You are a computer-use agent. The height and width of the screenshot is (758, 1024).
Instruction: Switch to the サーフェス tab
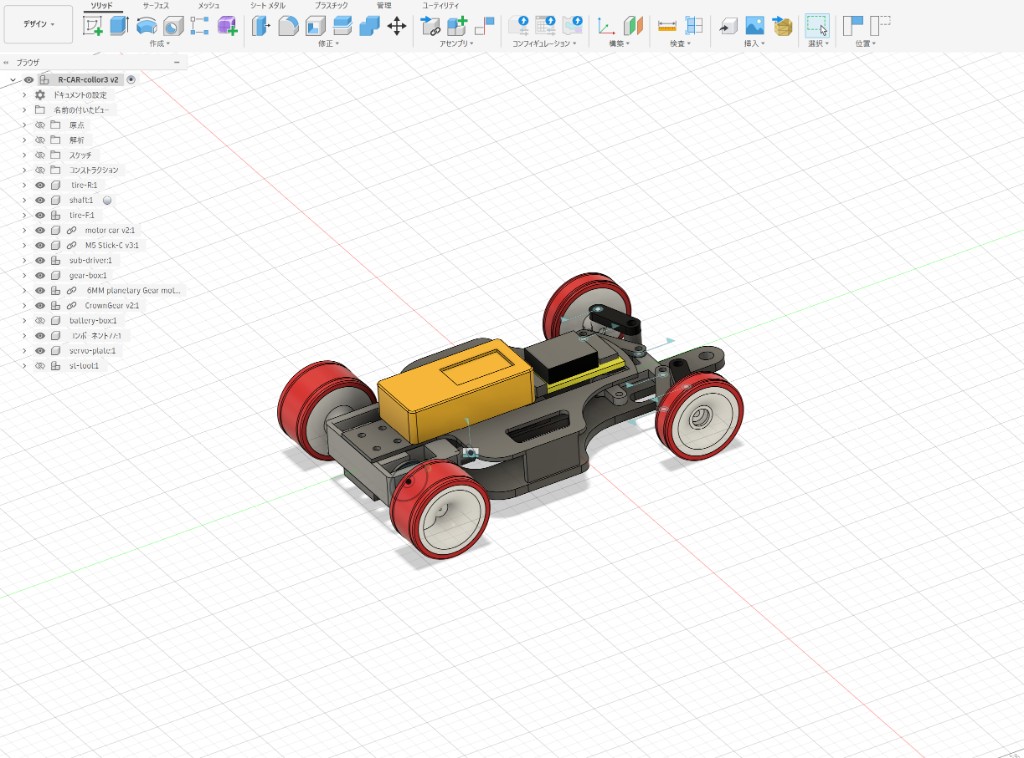pos(156,5)
